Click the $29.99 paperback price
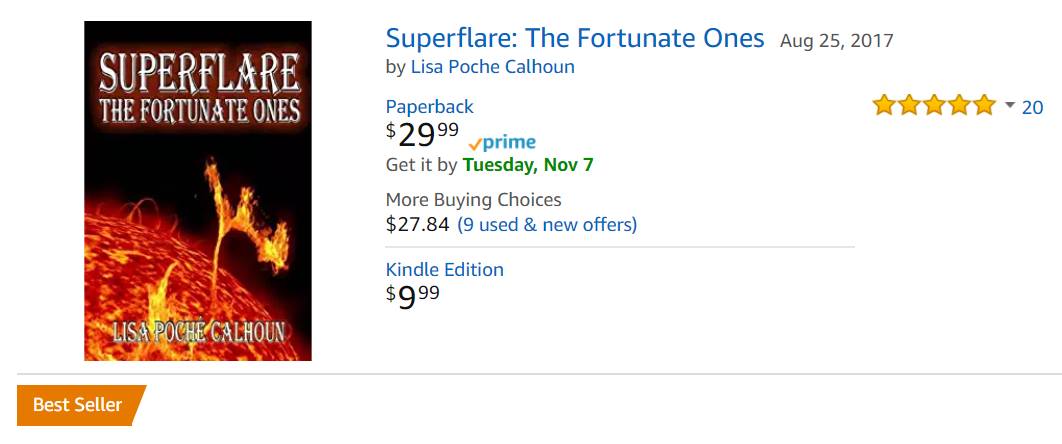Viewport: 1062px width, 444px height. 423,134
